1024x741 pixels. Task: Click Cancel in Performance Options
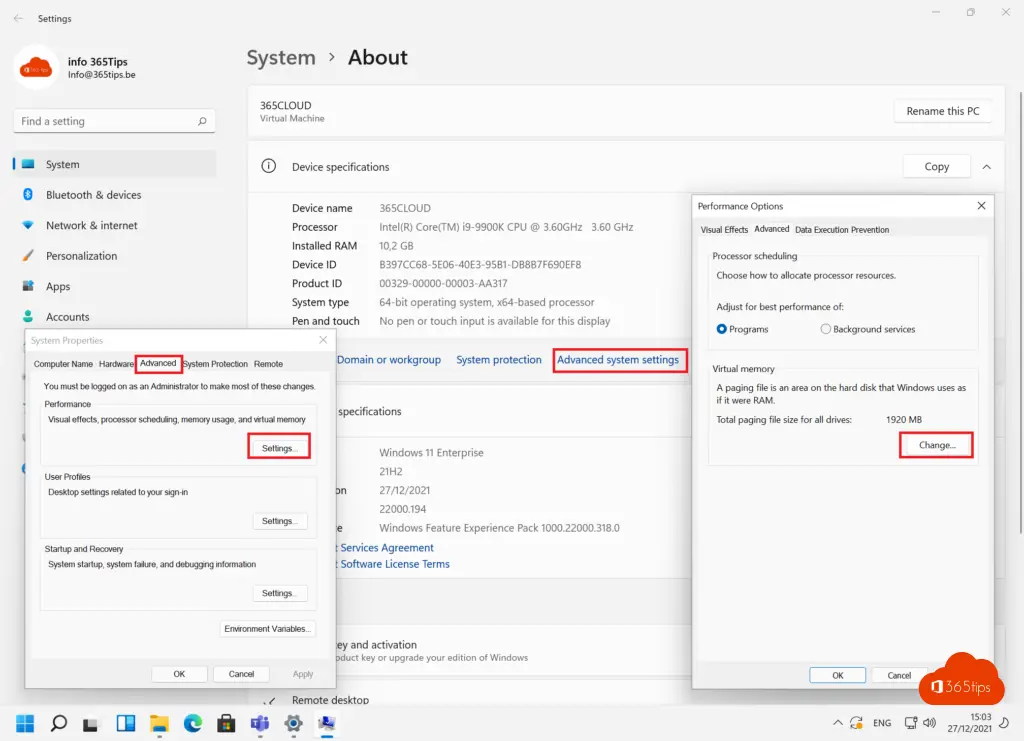click(x=899, y=675)
